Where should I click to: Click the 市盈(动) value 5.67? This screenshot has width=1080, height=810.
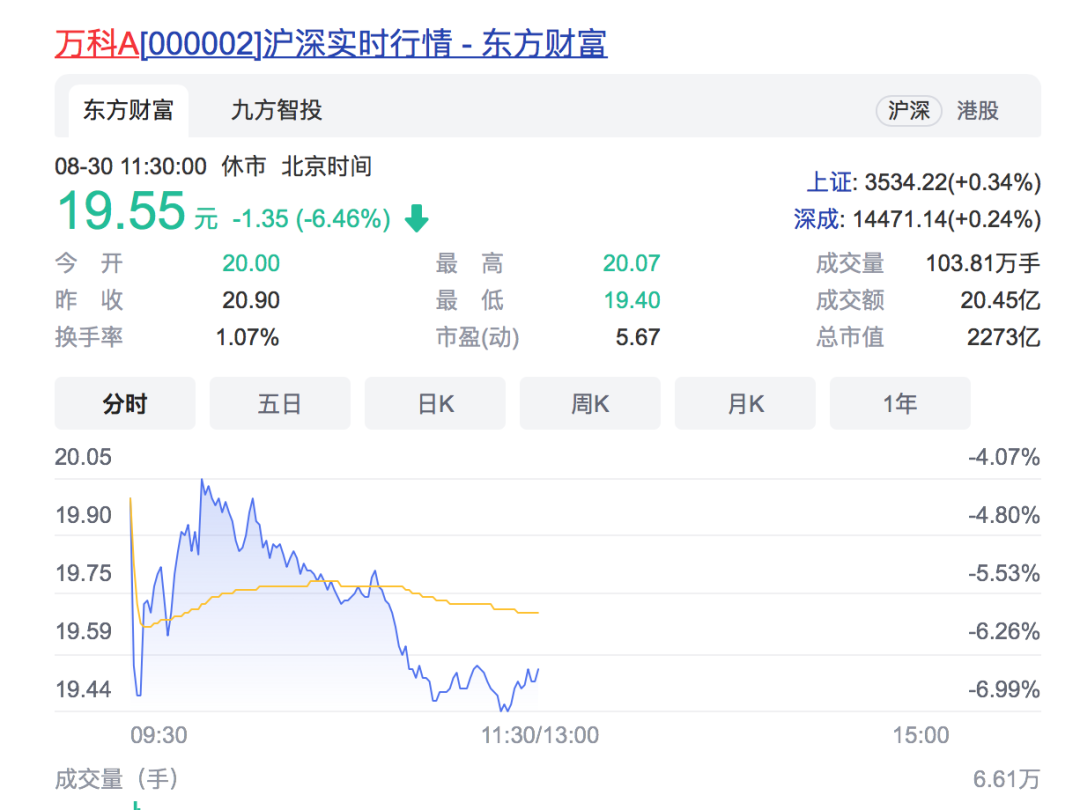tap(638, 338)
